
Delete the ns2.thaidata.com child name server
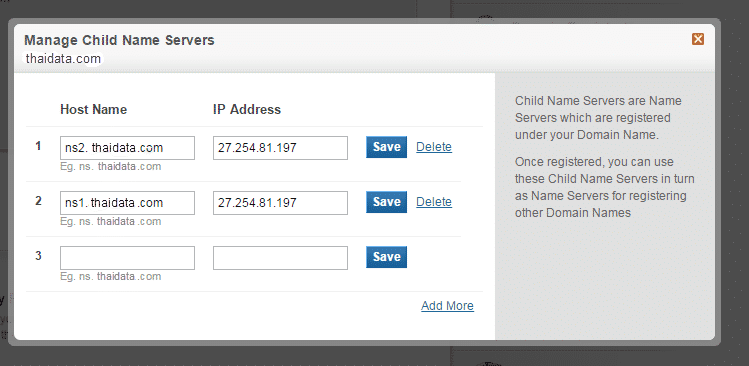click(434, 147)
